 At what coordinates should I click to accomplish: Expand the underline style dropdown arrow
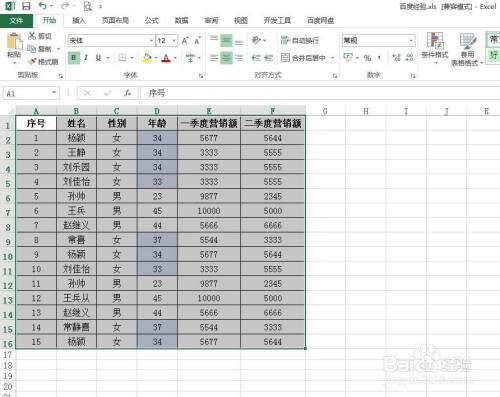pyautogui.click(x=108, y=58)
